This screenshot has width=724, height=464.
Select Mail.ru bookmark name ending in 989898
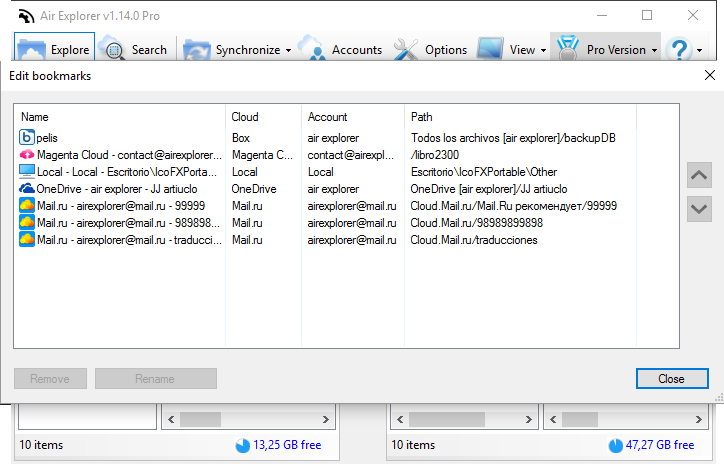[x=128, y=223]
